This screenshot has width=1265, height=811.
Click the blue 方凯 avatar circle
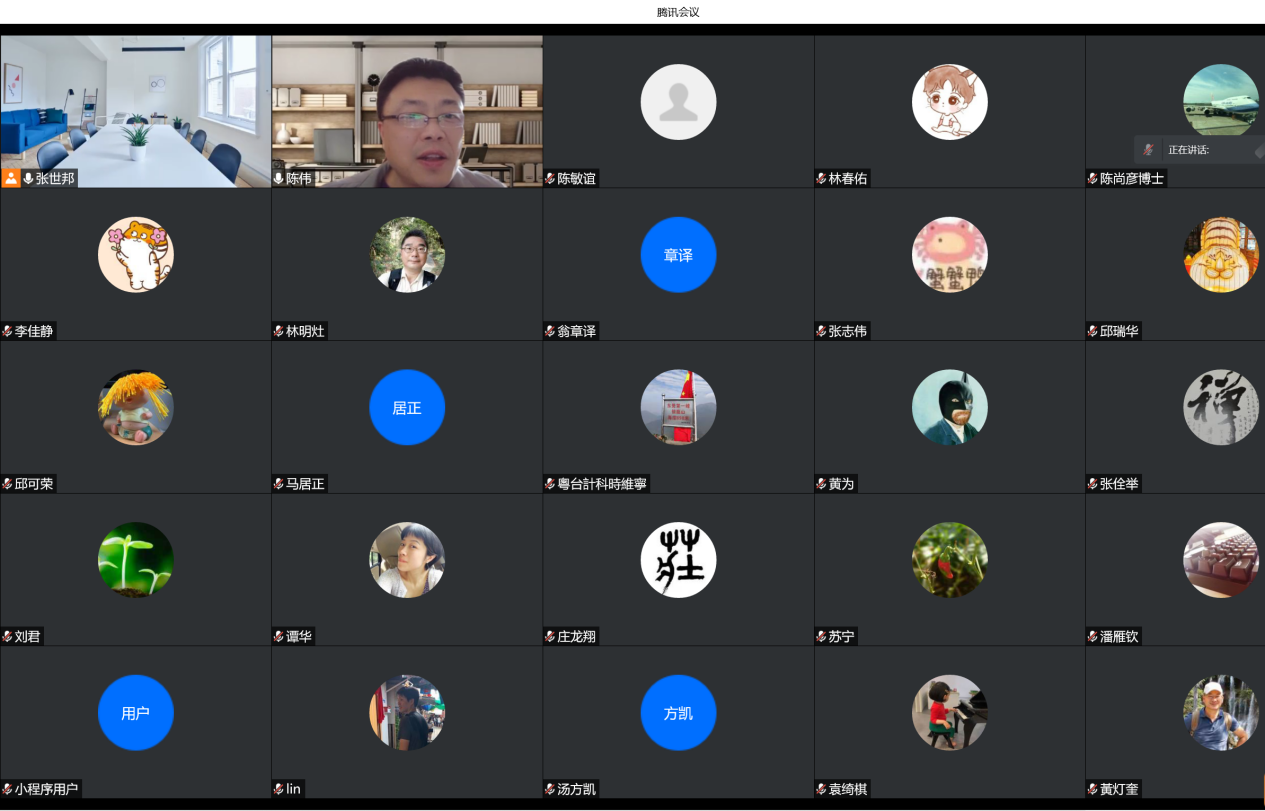(678, 713)
